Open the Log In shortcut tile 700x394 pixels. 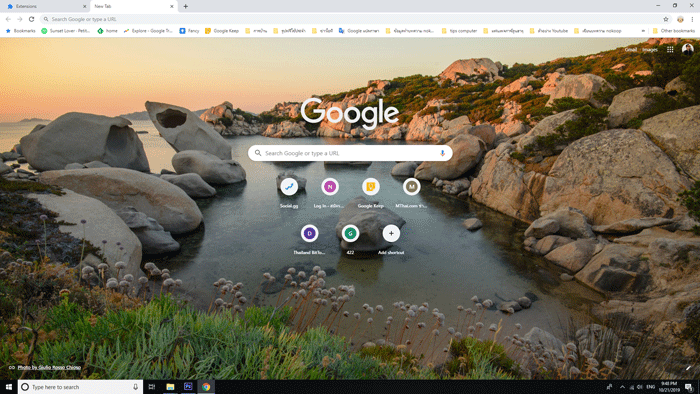pyautogui.click(x=329, y=193)
